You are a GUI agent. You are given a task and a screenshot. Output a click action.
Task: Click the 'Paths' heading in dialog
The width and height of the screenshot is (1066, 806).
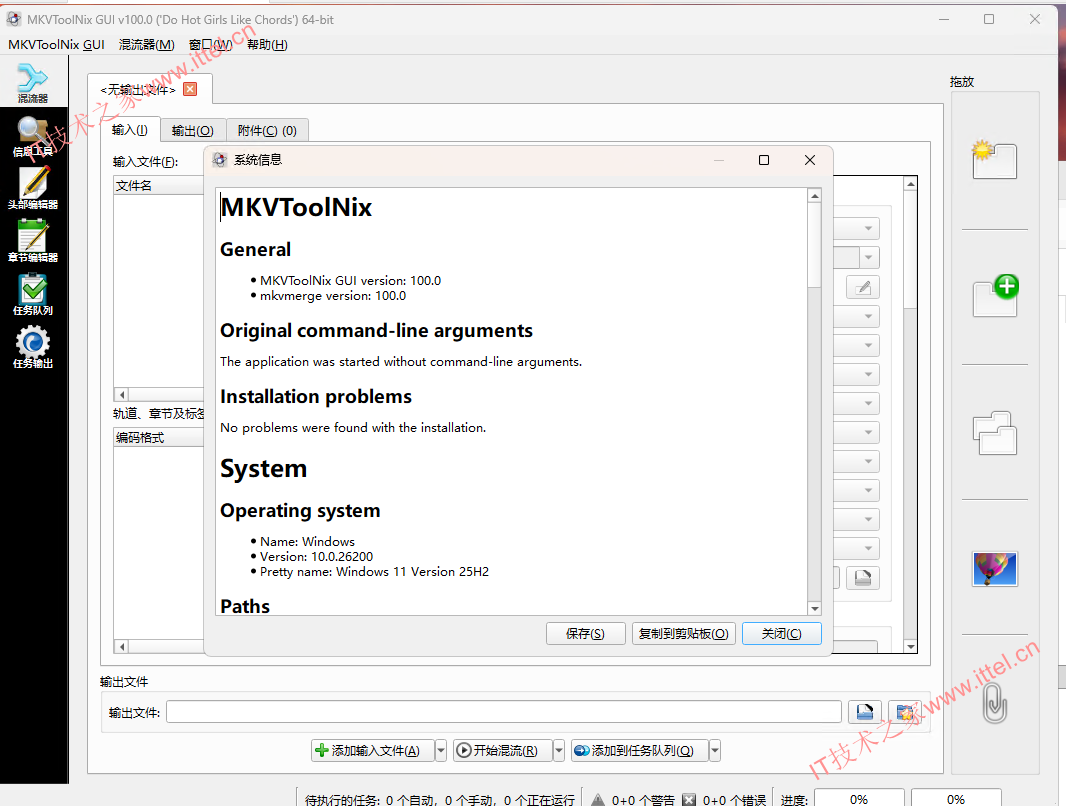click(x=245, y=606)
